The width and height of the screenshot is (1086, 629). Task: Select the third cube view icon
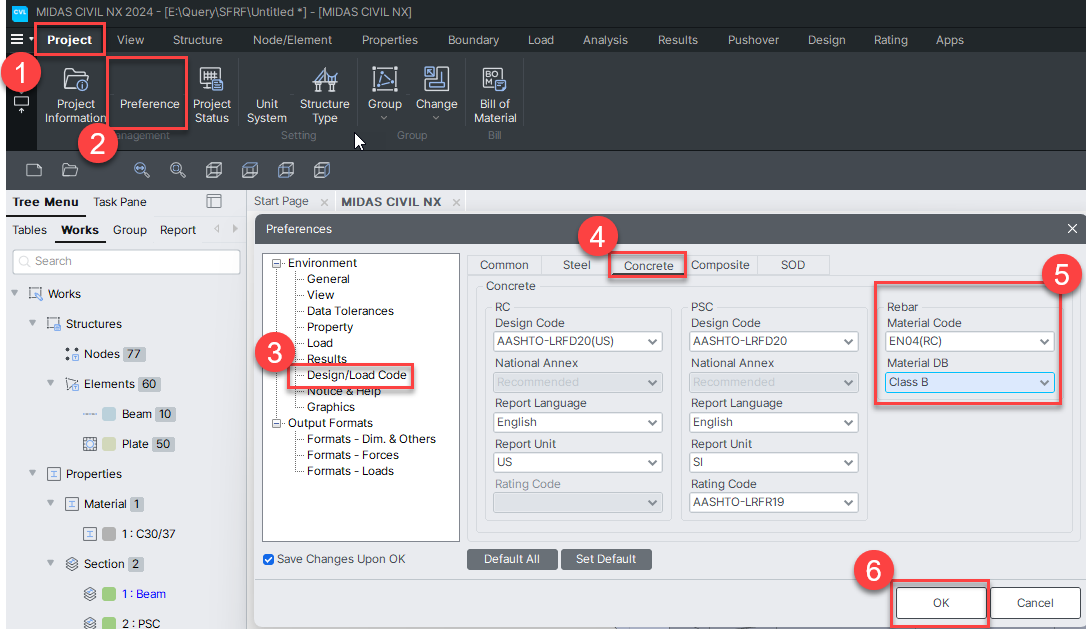[x=286, y=170]
